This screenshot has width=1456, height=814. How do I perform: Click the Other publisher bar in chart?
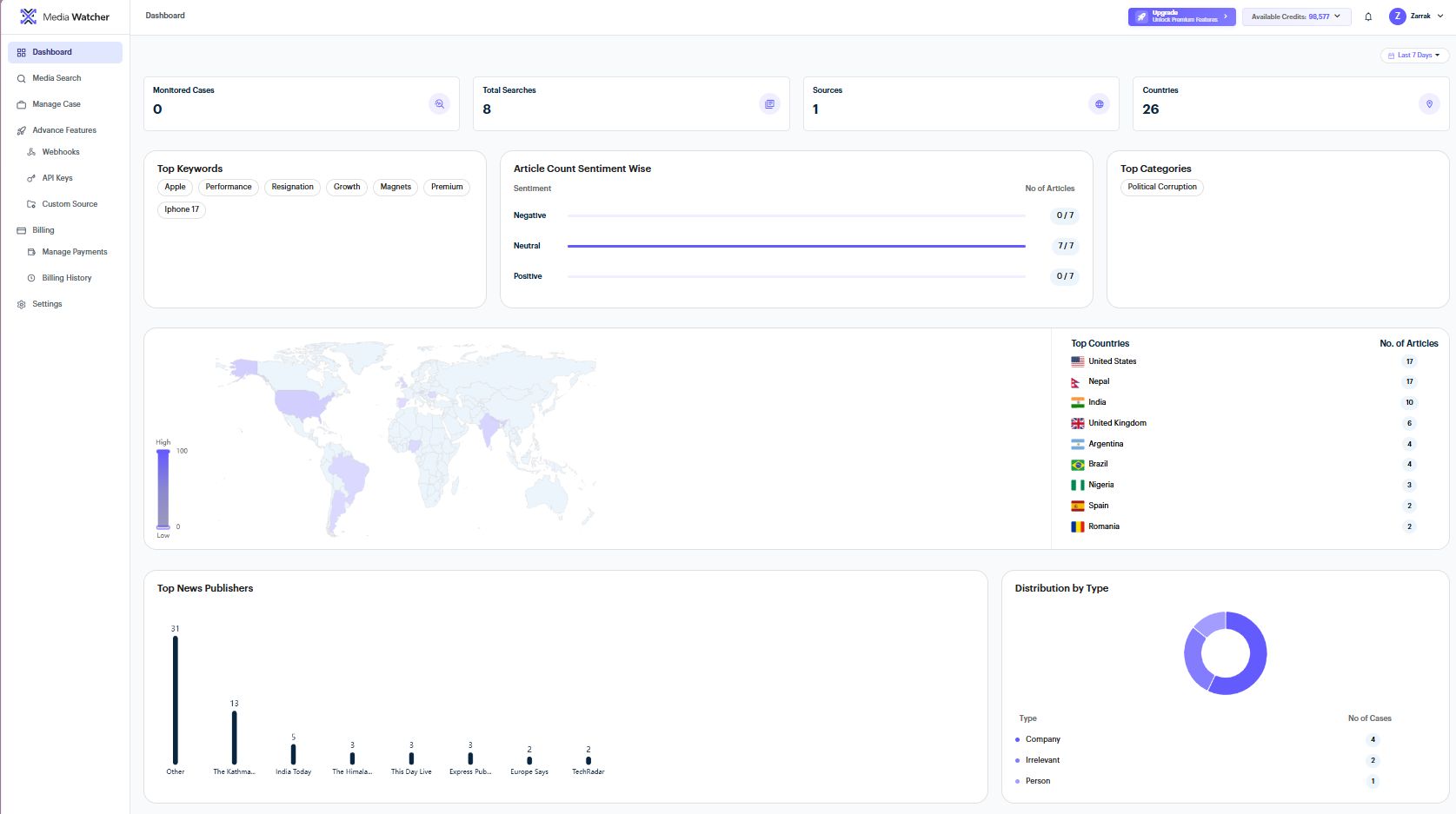pyautogui.click(x=176, y=699)
